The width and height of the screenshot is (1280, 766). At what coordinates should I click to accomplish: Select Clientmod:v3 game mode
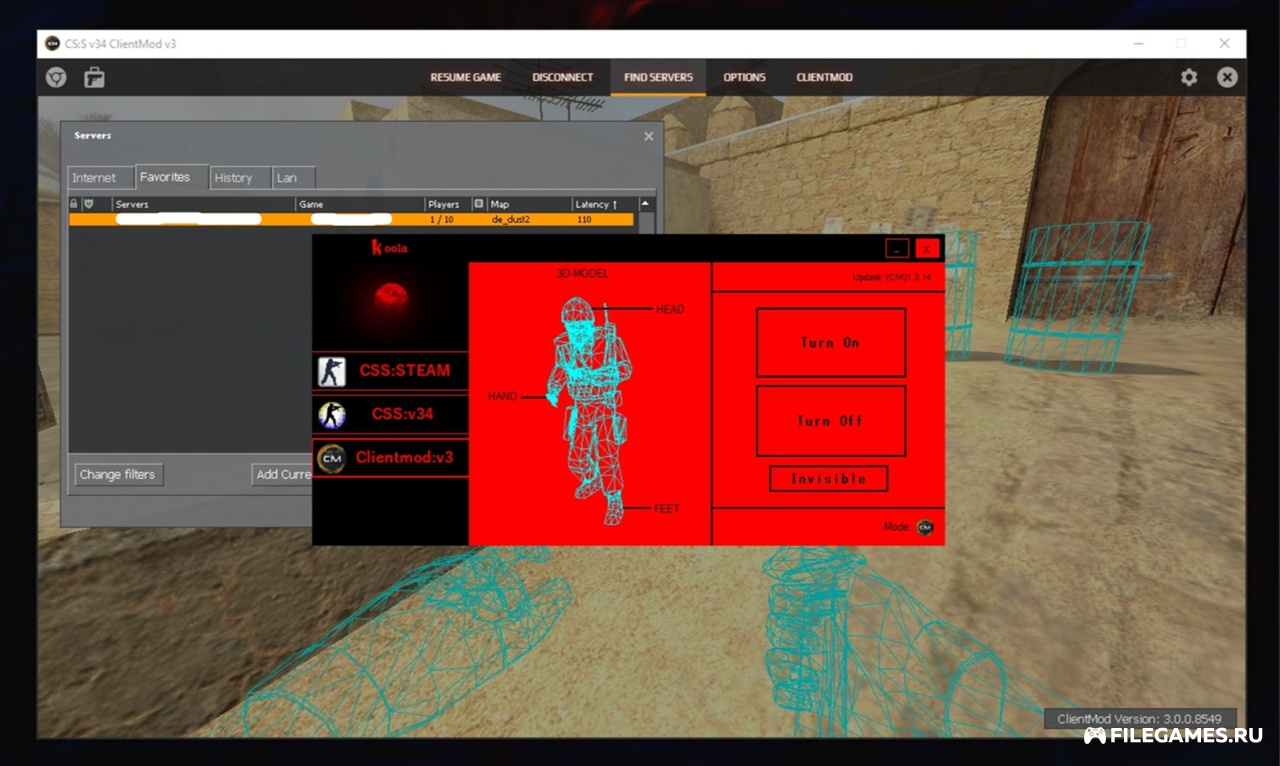click(390, 458)
